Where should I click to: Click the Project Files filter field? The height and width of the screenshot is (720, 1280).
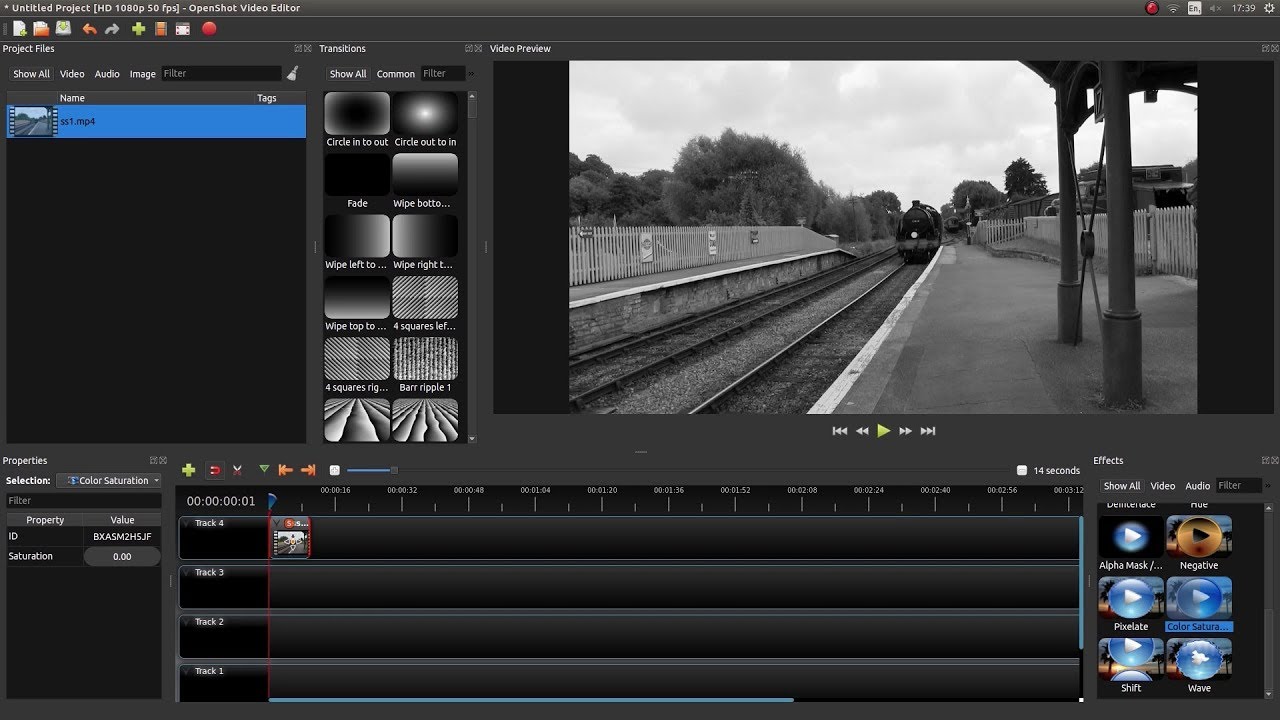point(221,73)
